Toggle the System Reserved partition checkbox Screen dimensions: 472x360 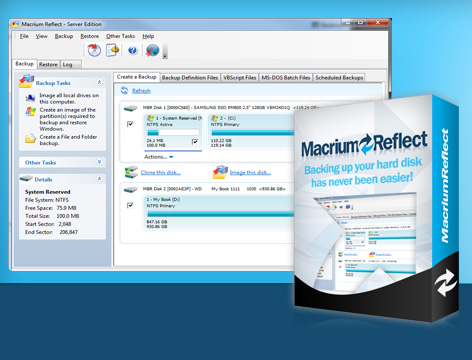tap(195, 142)
